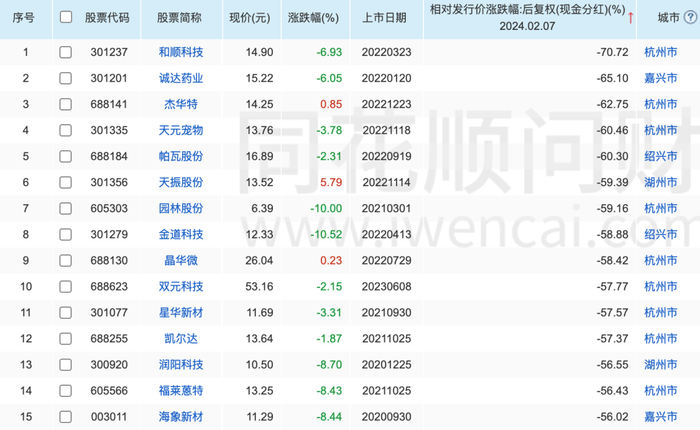700x430 pixels.
Task: Click the listing date 20200930
Action: 386,417
